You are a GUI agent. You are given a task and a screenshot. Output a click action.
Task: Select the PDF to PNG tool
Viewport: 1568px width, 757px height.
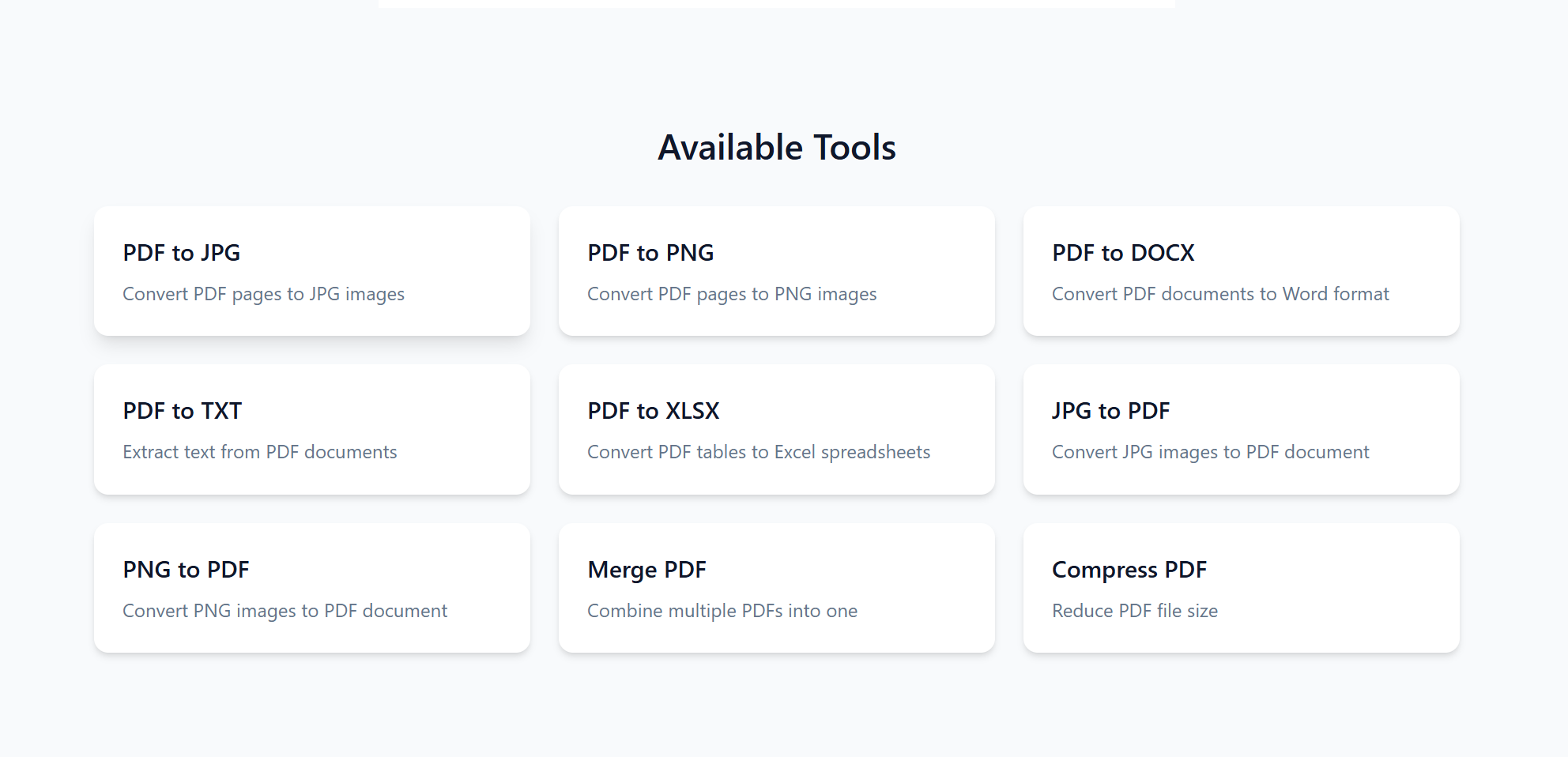tap(777, 271)
